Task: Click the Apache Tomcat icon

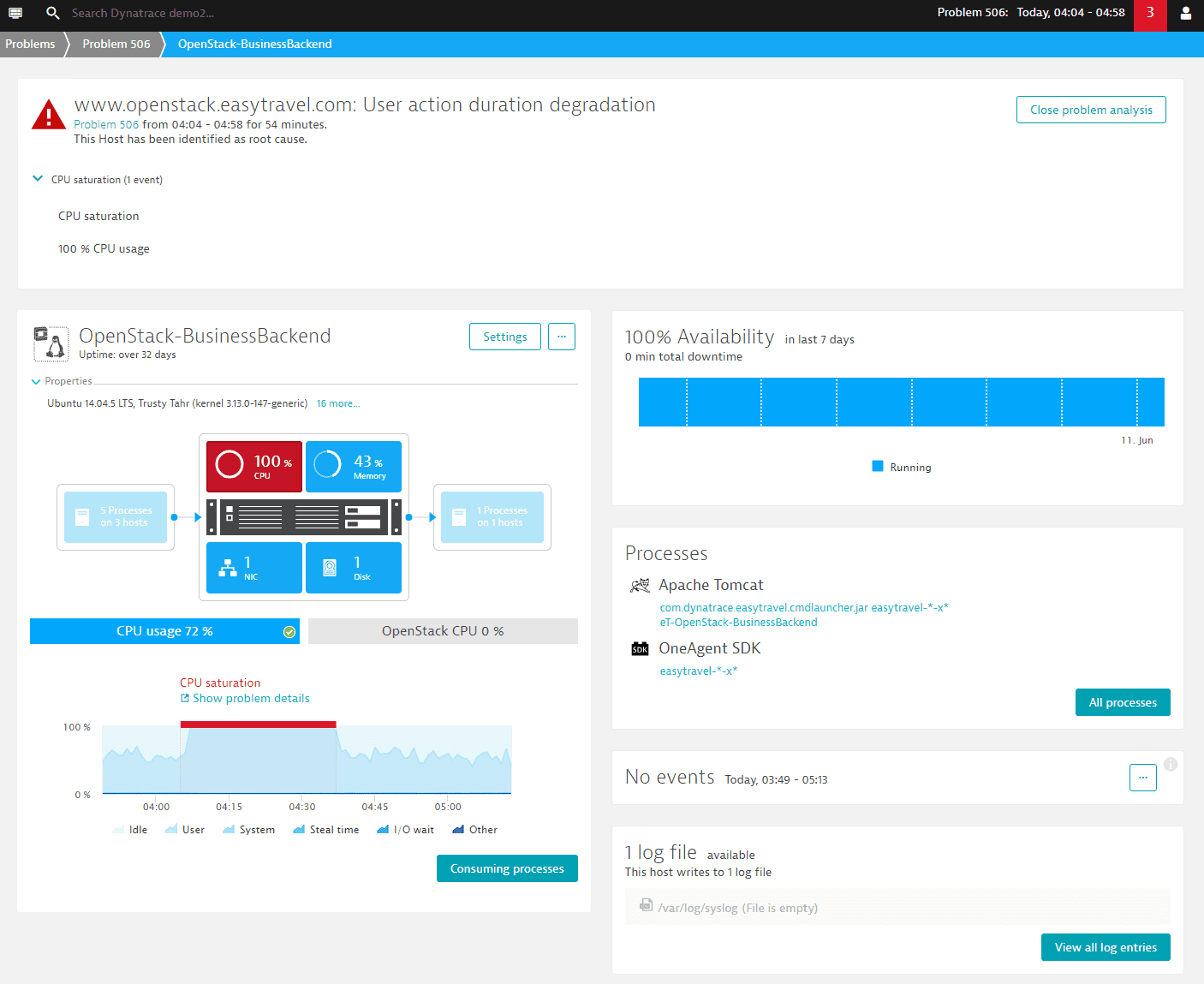Action: 640,586
